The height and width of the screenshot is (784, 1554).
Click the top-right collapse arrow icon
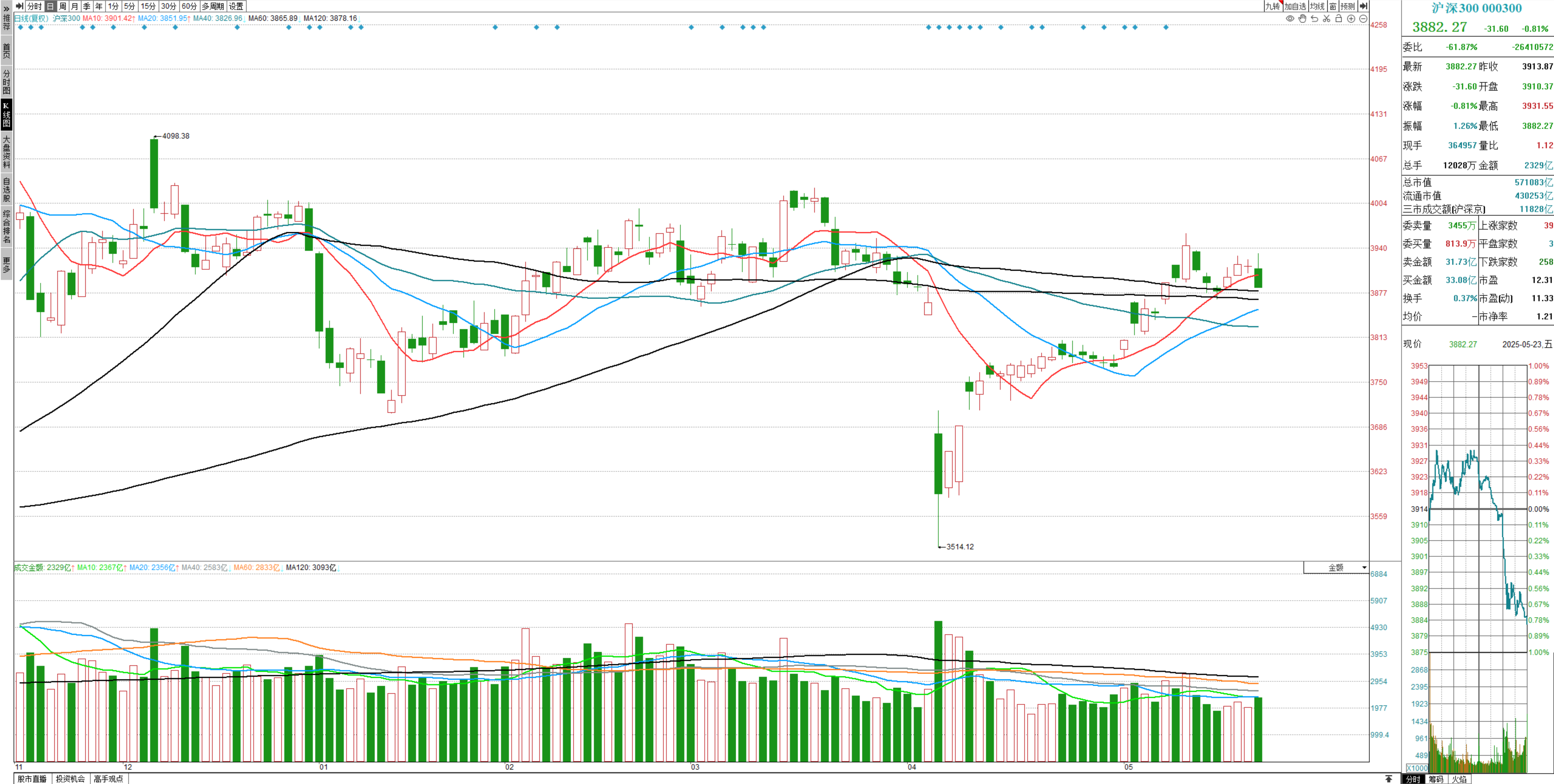(x=1363, y=6)
